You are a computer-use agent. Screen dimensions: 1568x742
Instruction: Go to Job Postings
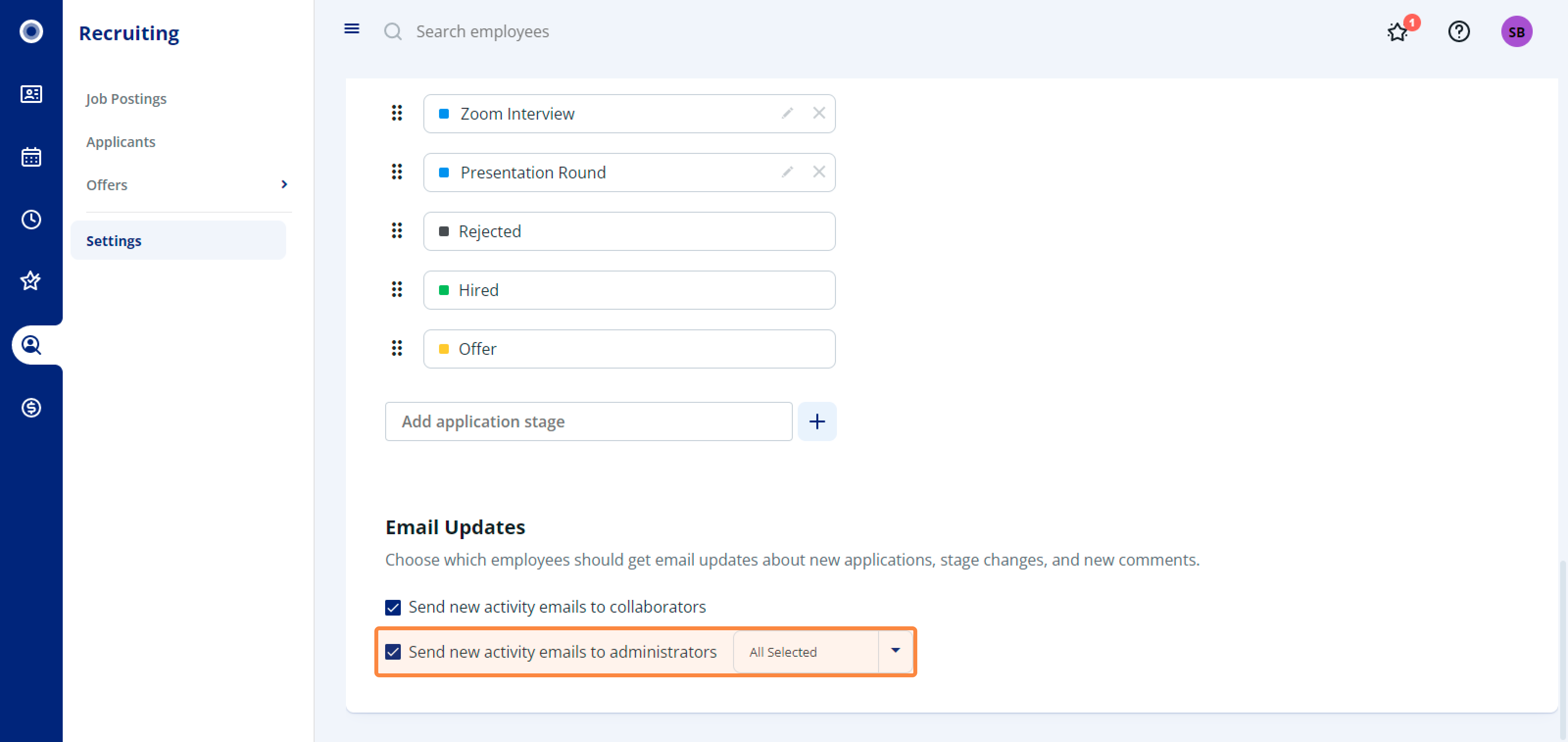(x=126, y=99)
